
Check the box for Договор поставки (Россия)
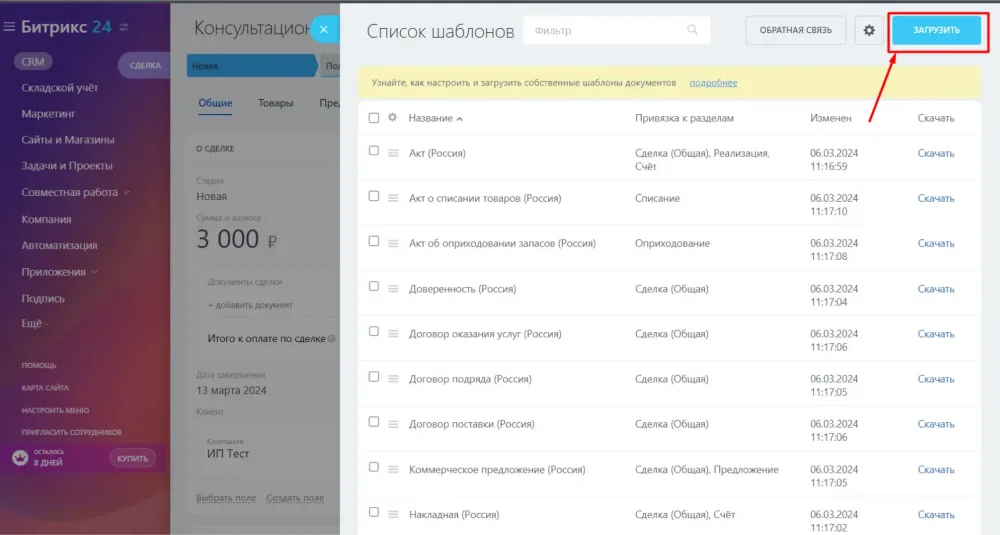[x=374, y=421]
